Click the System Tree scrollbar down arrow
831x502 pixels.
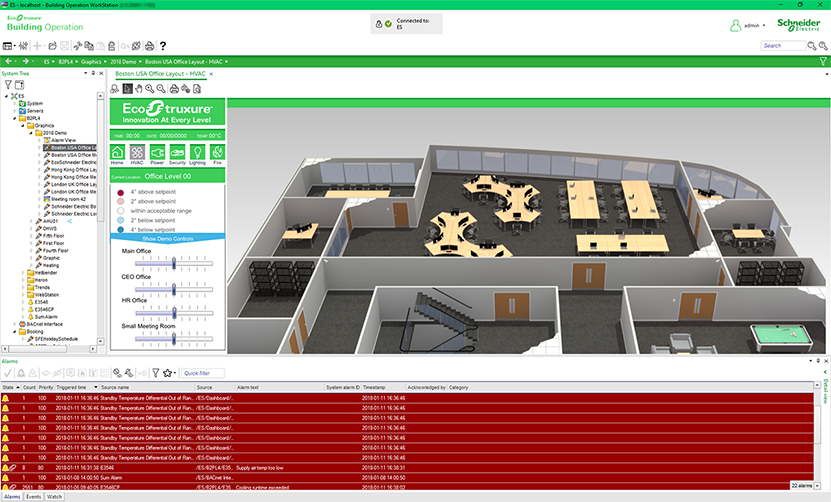tap(100, 341)
